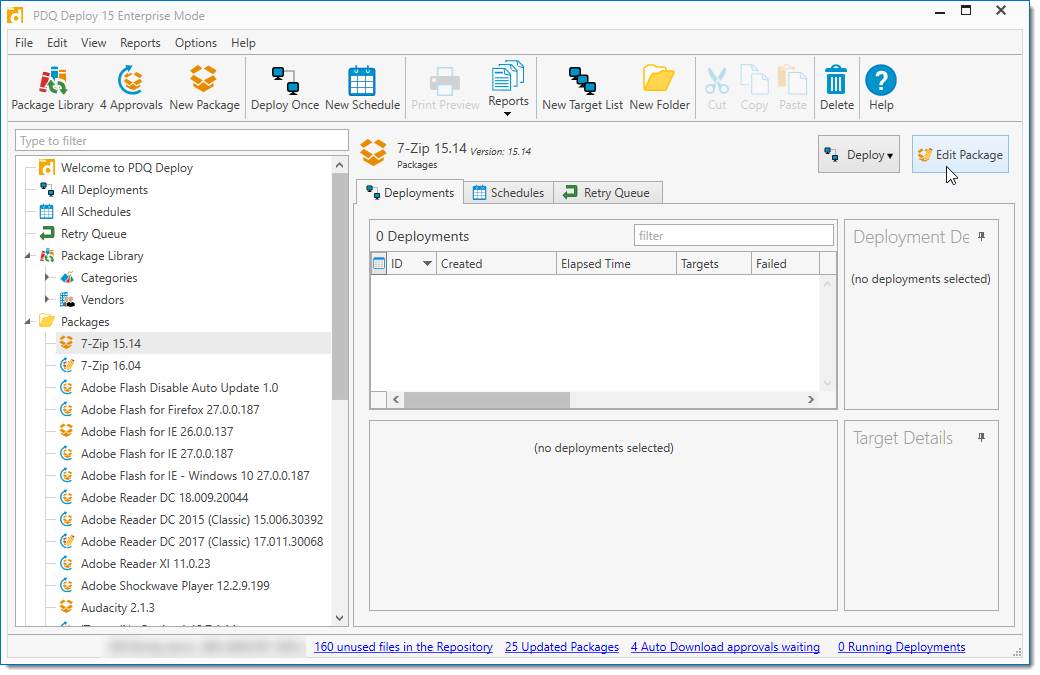The width and height of the screenshot is (1040, 675).
Task: Collapse the Packages folder node
Action: pos(28,322)
